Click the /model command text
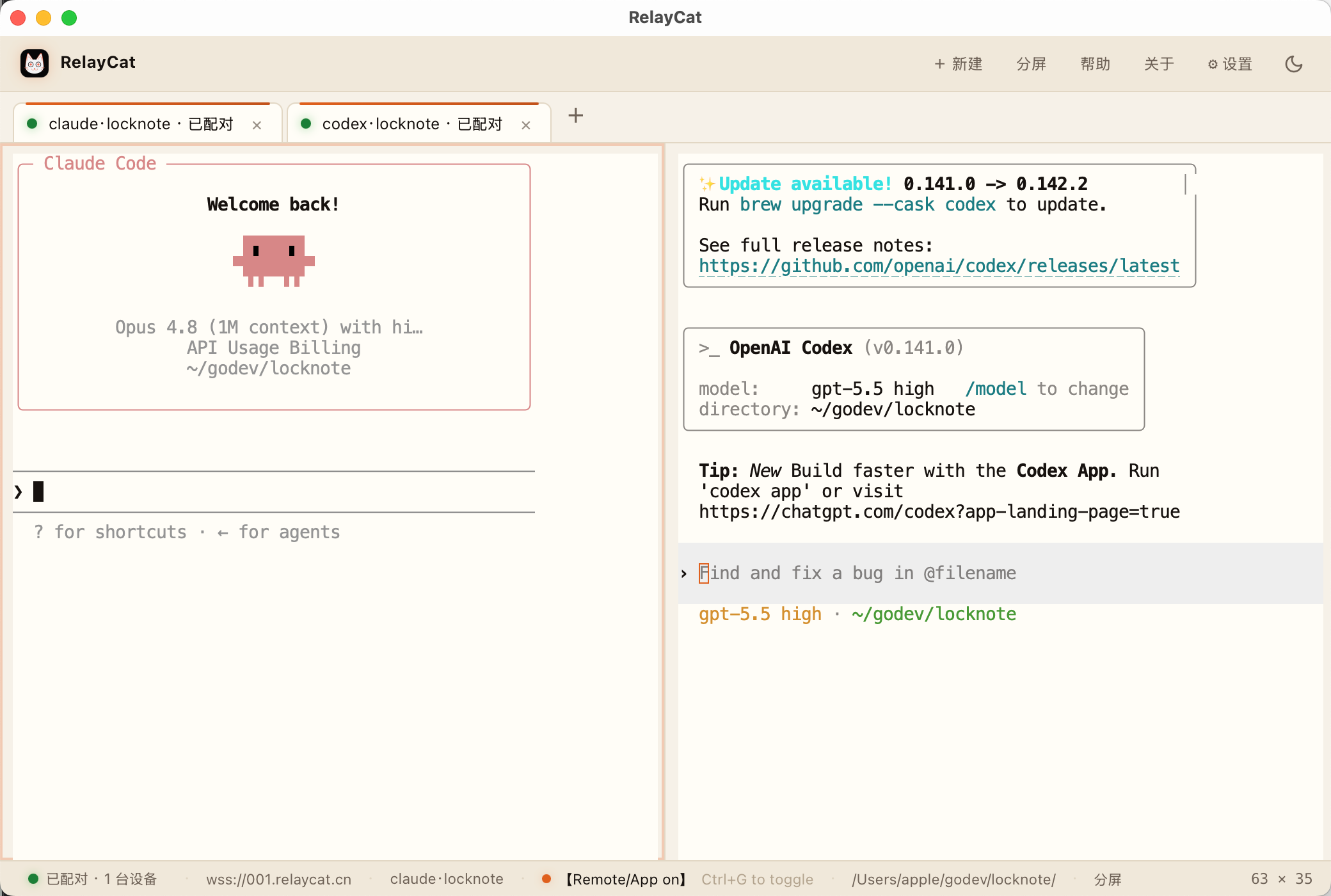The width and height of the screenshot is (1331, 896). [996, 388]
